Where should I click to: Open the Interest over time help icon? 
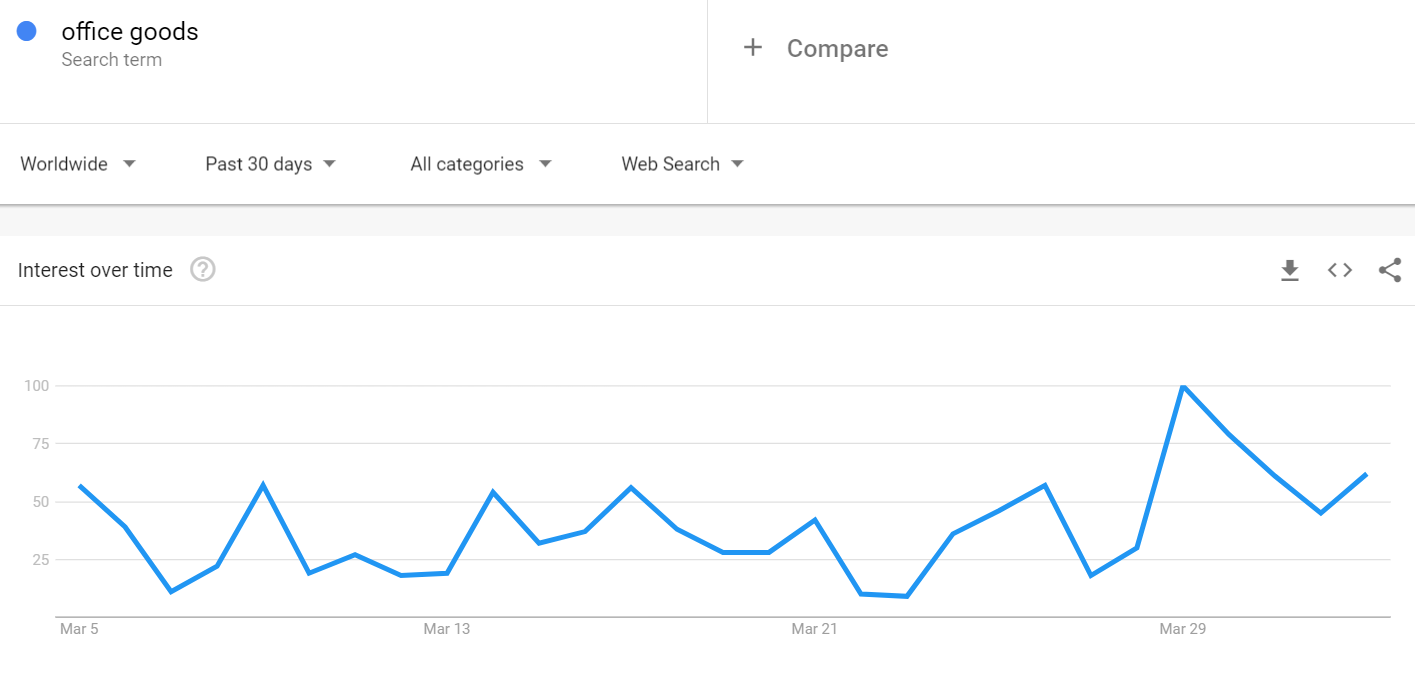pos(203,269)
